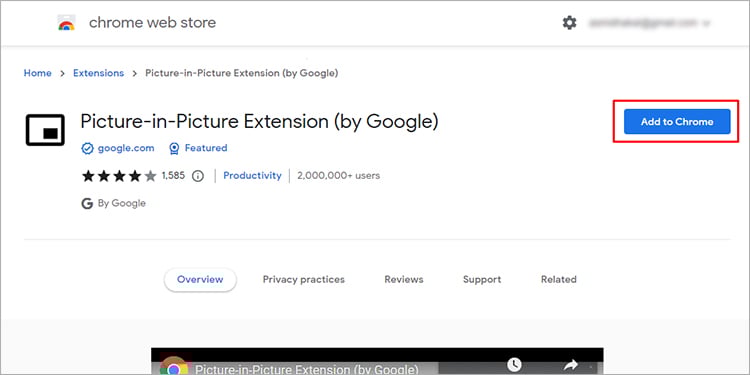Click the Featured award ribbon icon

(x=174, y=149)
